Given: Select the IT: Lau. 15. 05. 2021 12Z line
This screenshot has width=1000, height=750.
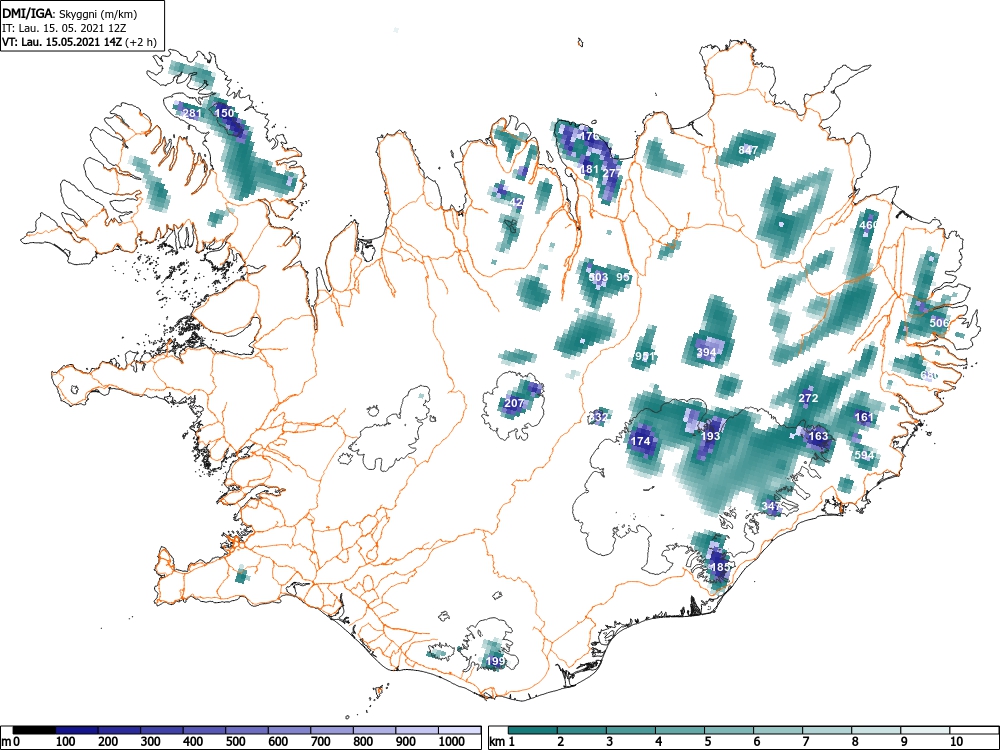Looking at the screenshot, I should point(66,28).
